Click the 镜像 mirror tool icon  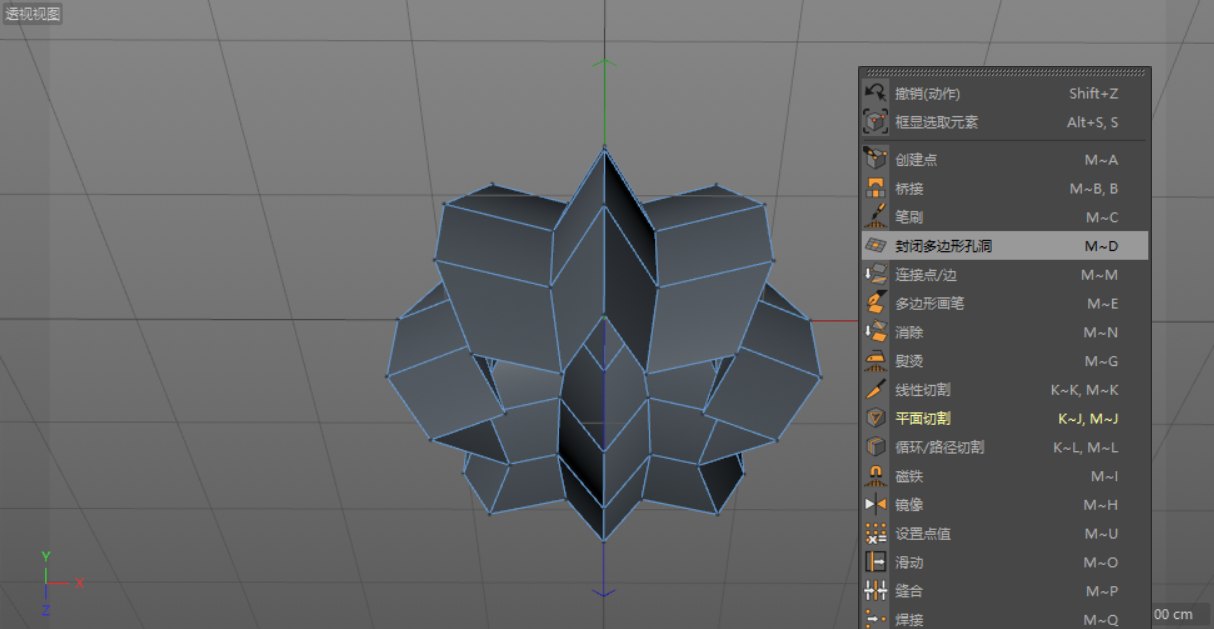click(x=875, y=505)
